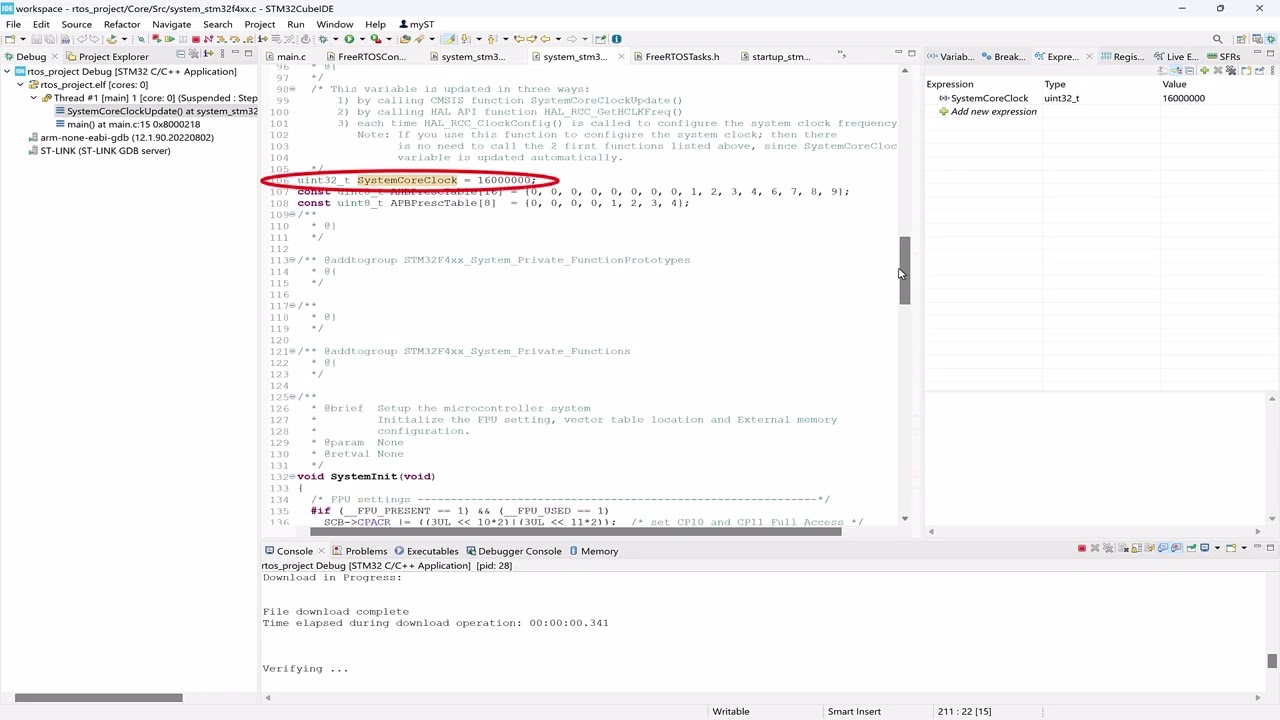Click the Open Perspective icon at top right
The width and height of the screenshot is (1280, 720).
coord(1241,39)
